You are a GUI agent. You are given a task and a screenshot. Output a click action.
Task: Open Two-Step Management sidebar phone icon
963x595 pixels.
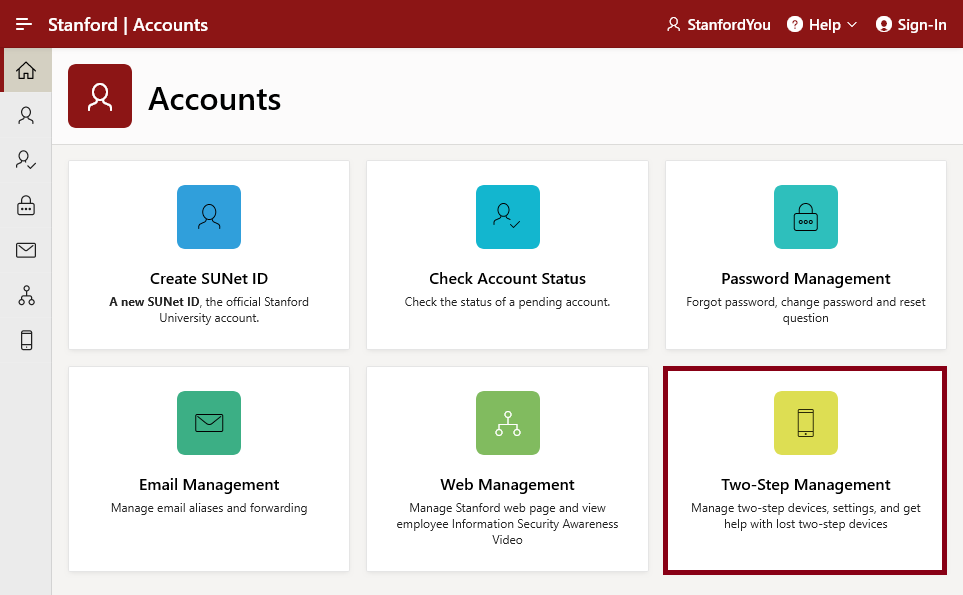pos(26,340)
